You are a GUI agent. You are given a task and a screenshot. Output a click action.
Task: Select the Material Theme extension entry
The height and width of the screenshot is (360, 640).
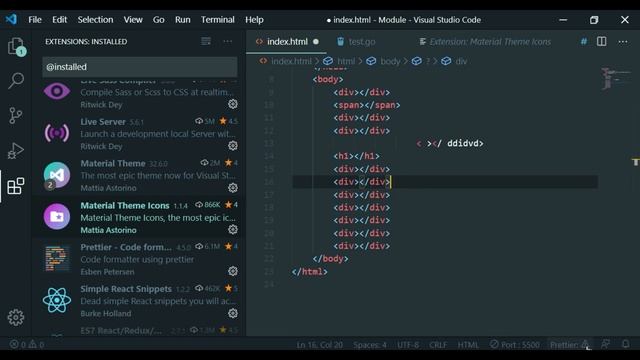pos(139,175)
